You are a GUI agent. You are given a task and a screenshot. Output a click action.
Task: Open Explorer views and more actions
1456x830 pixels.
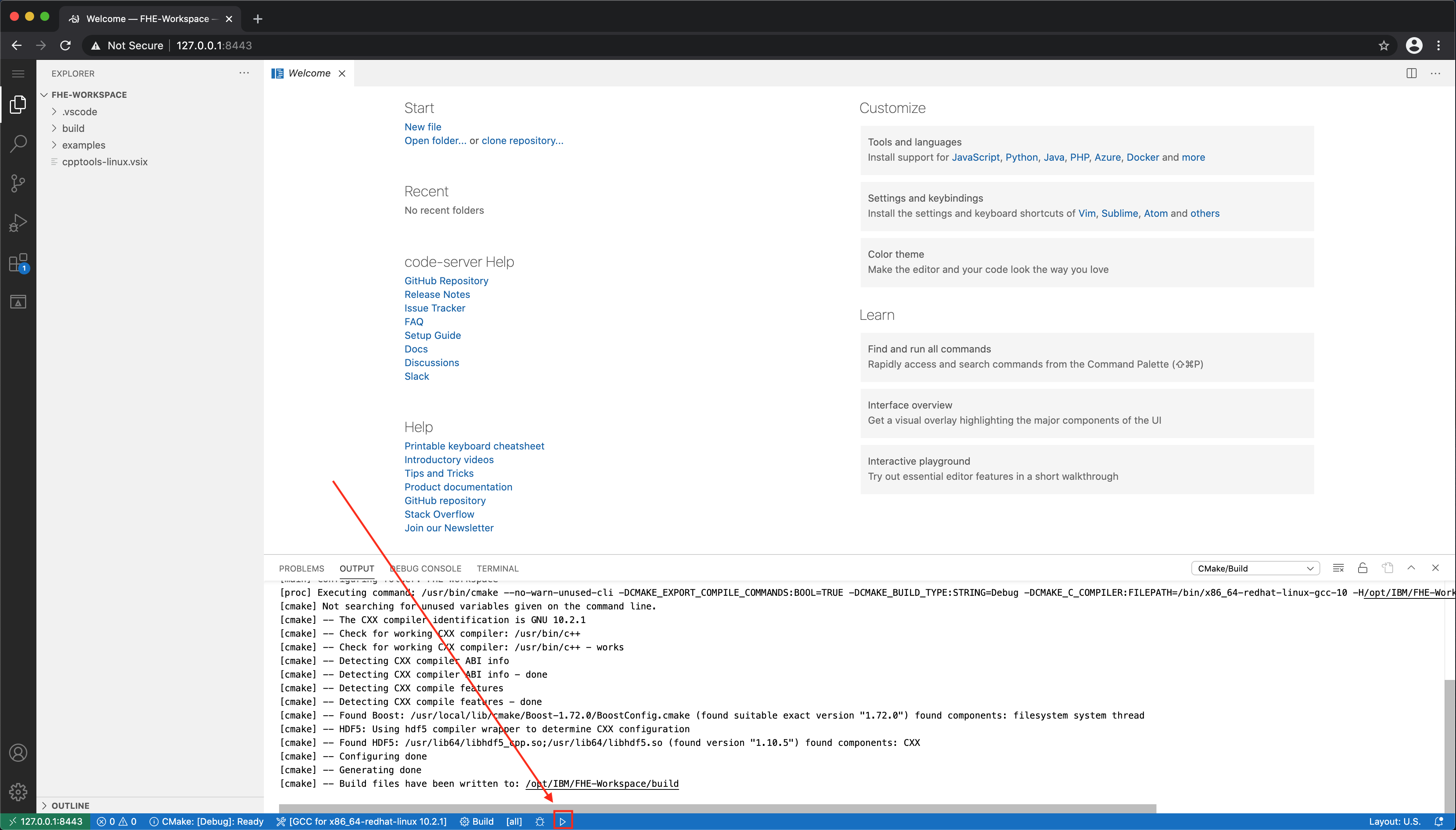(244, 73)
